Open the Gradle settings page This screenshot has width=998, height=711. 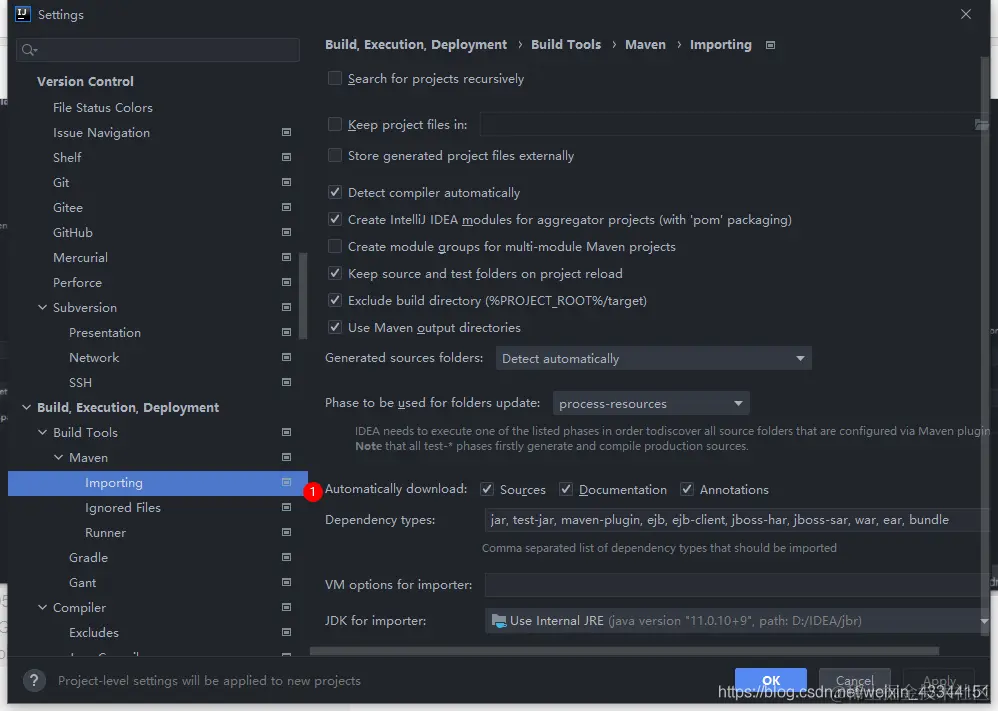coord(88,558)
